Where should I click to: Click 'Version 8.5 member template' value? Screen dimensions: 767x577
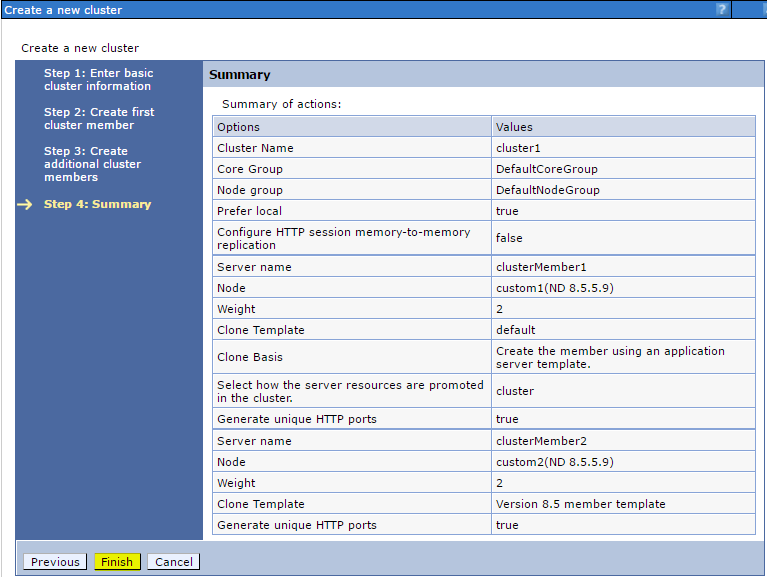tap(580, 504)
